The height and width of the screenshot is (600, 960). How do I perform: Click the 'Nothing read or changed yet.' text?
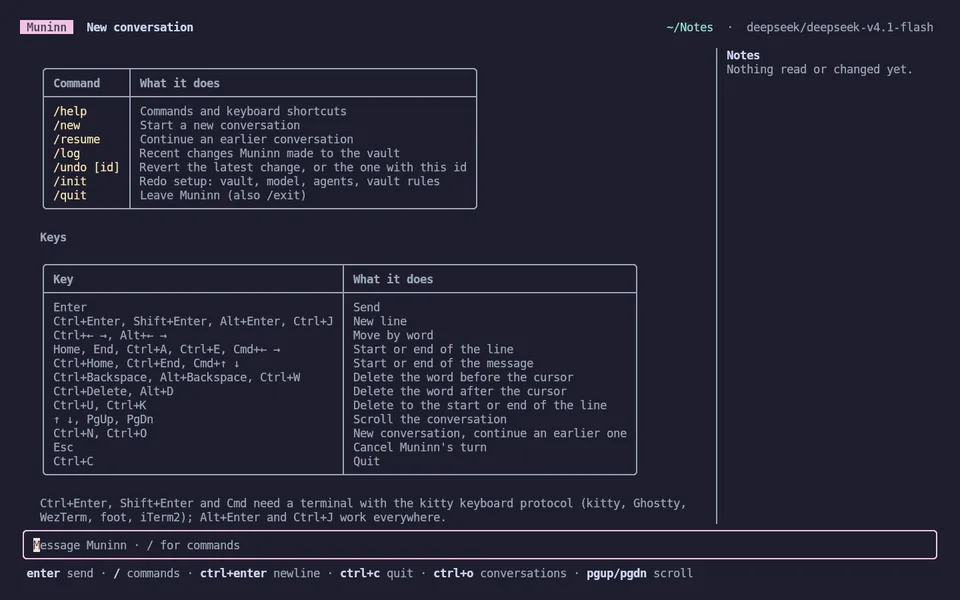pyautogui.click(x=819, y=69)
